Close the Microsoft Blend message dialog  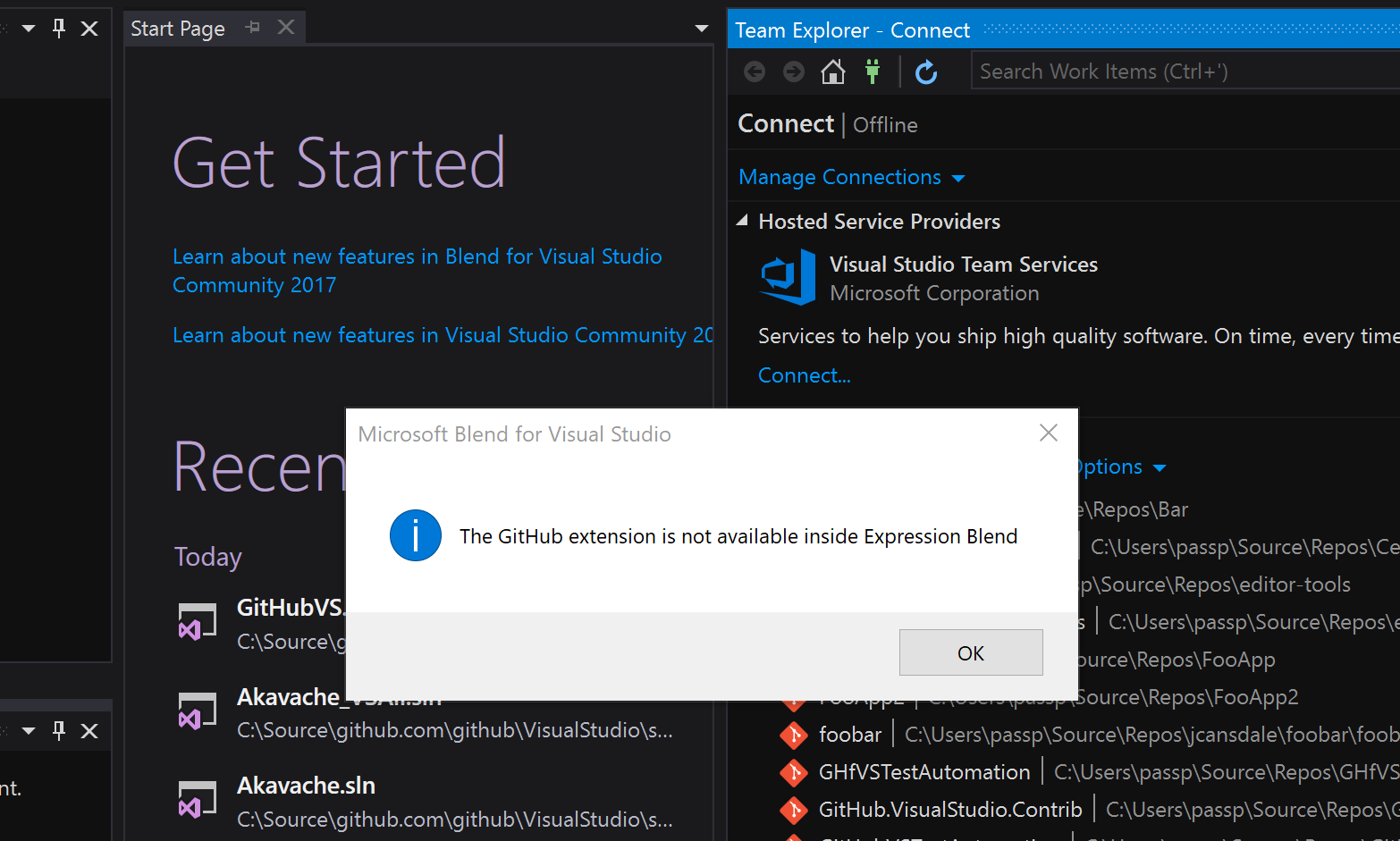pos(1049,433)
